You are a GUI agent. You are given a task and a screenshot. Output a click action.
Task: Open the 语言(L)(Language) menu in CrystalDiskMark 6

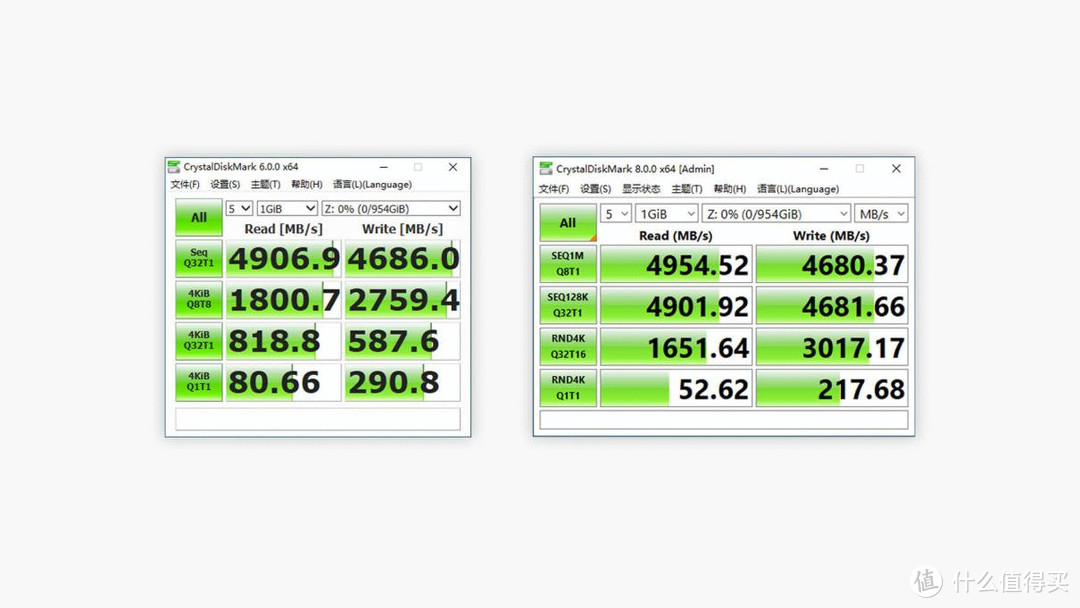[372, 185]
